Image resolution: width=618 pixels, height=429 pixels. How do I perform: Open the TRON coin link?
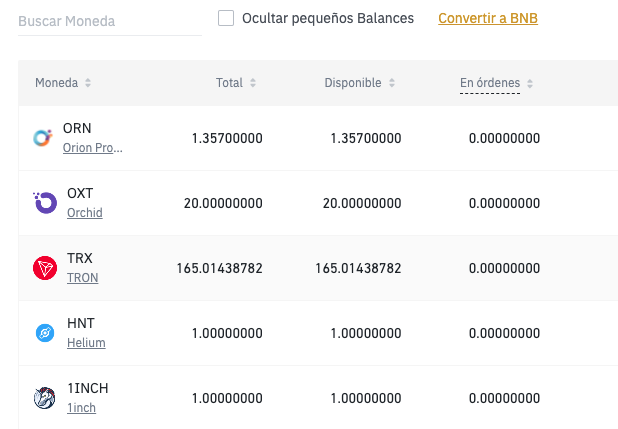click(x=82, y=278)
